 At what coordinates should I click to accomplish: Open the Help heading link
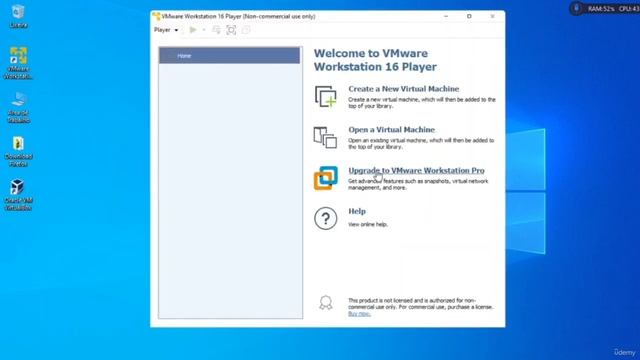(x=357, y=211)
